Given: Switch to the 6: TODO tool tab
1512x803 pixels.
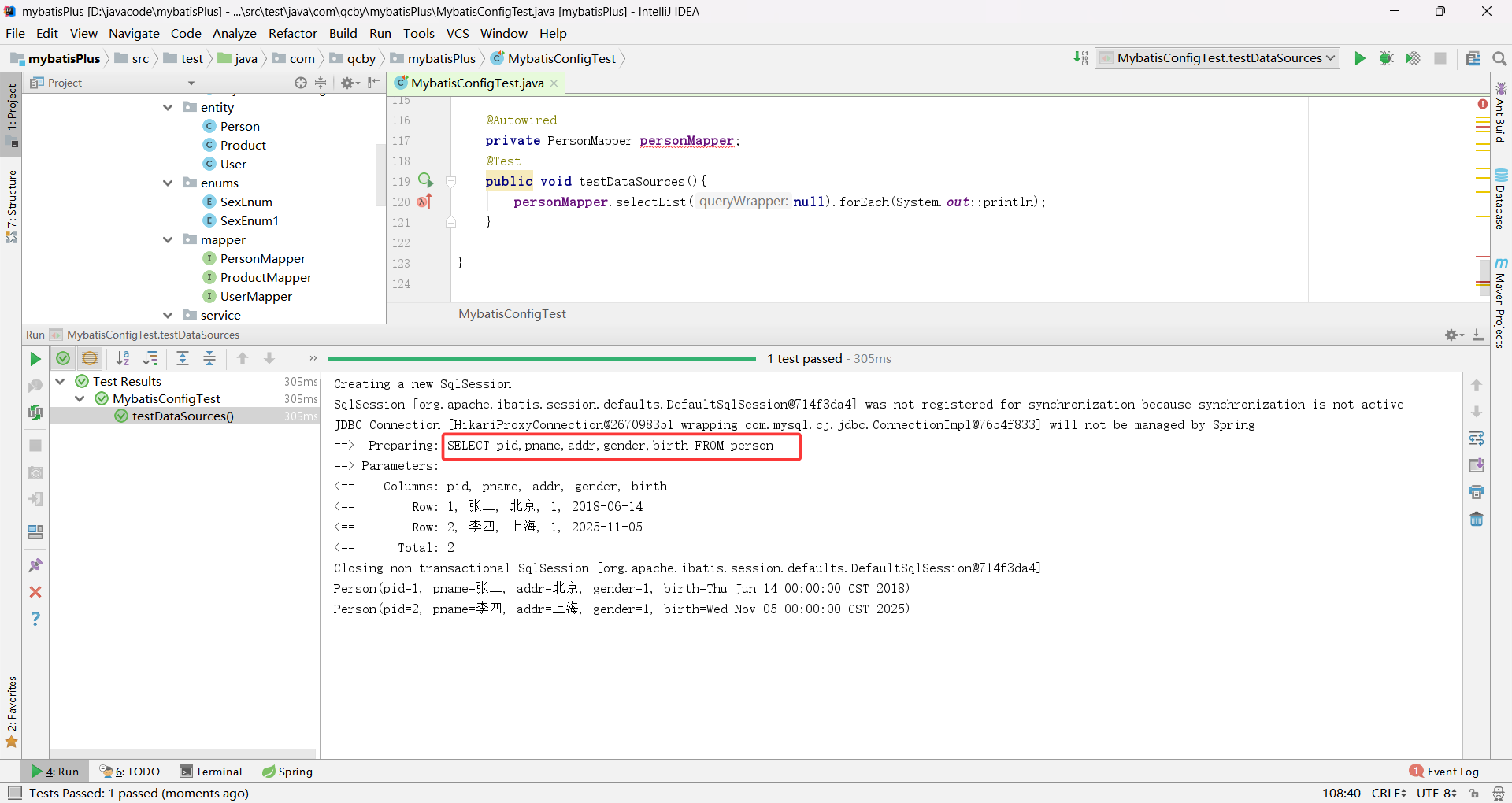Looking at the screenshot, I should (x=130, y=772).
